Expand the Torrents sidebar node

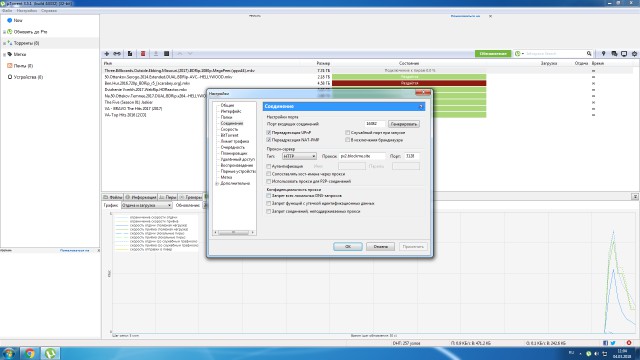coord(4,43)
